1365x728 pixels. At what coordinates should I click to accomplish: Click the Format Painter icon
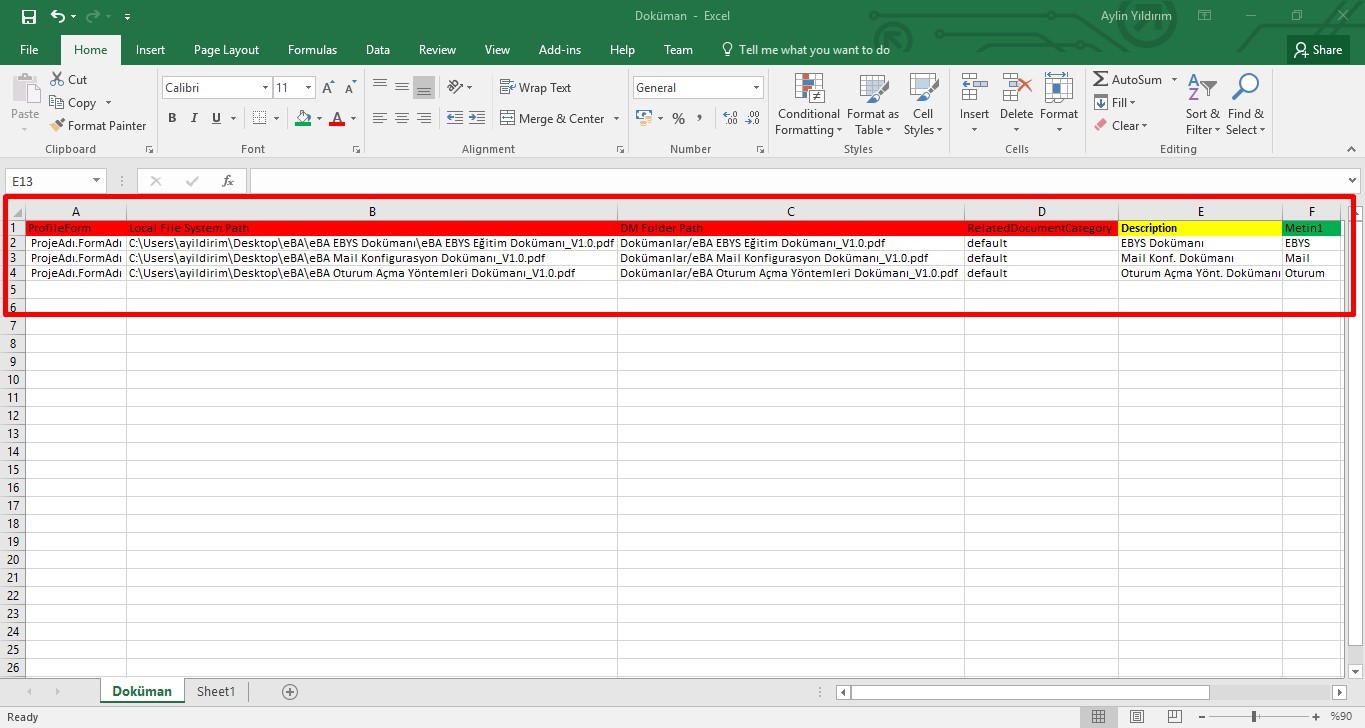(x=57, y=126)
